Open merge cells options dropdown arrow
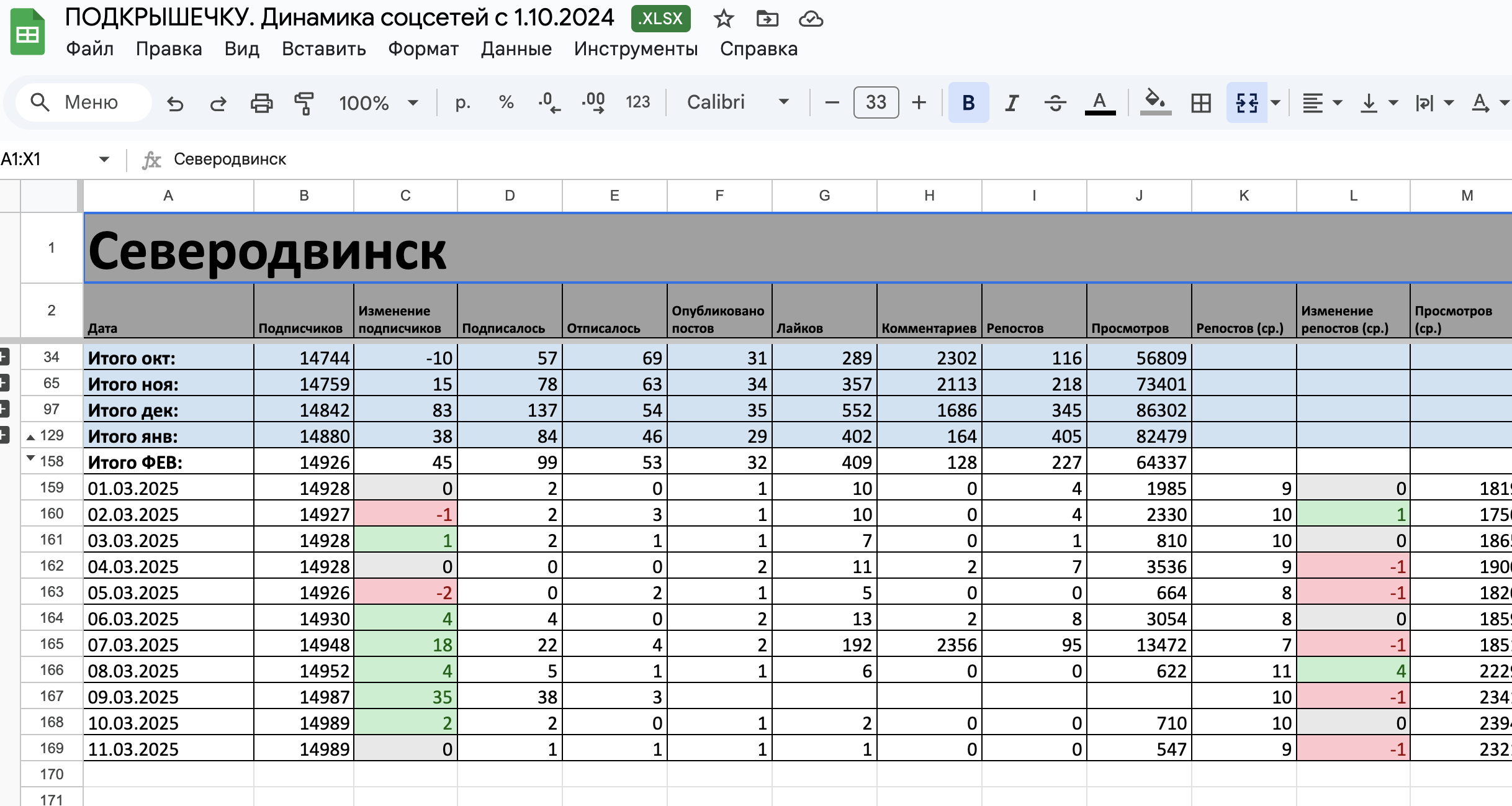This screenshot has width=1512, height=806. click(1276, 102)
